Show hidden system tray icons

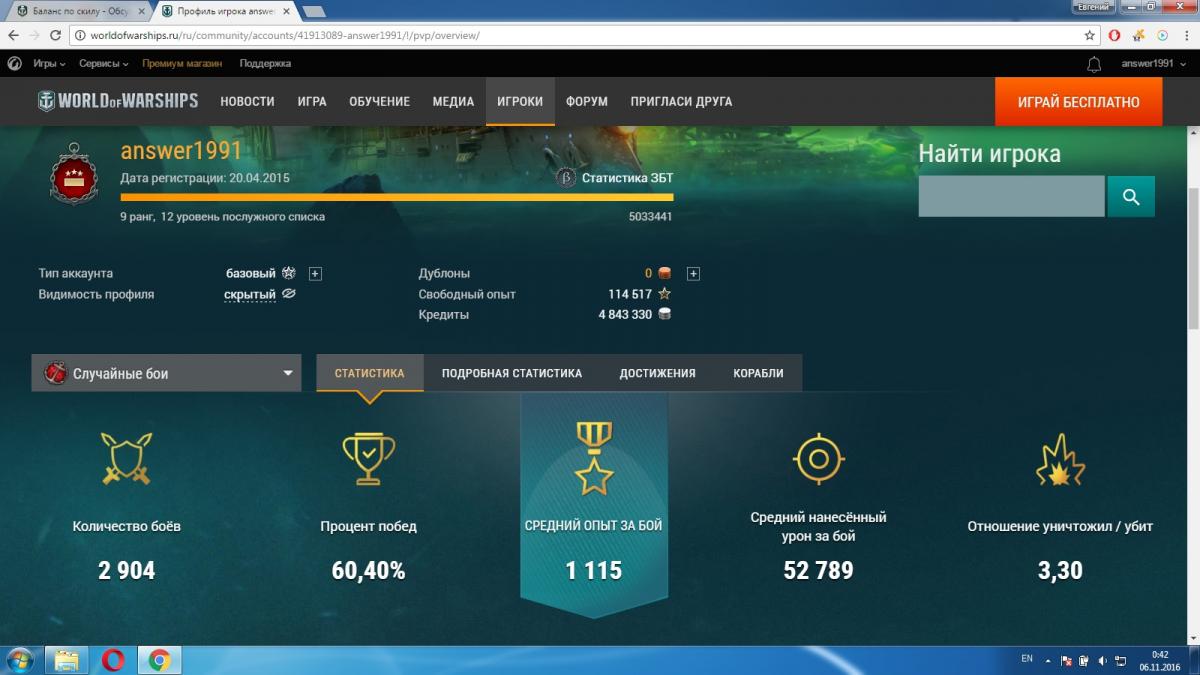tap(1048, 660)
